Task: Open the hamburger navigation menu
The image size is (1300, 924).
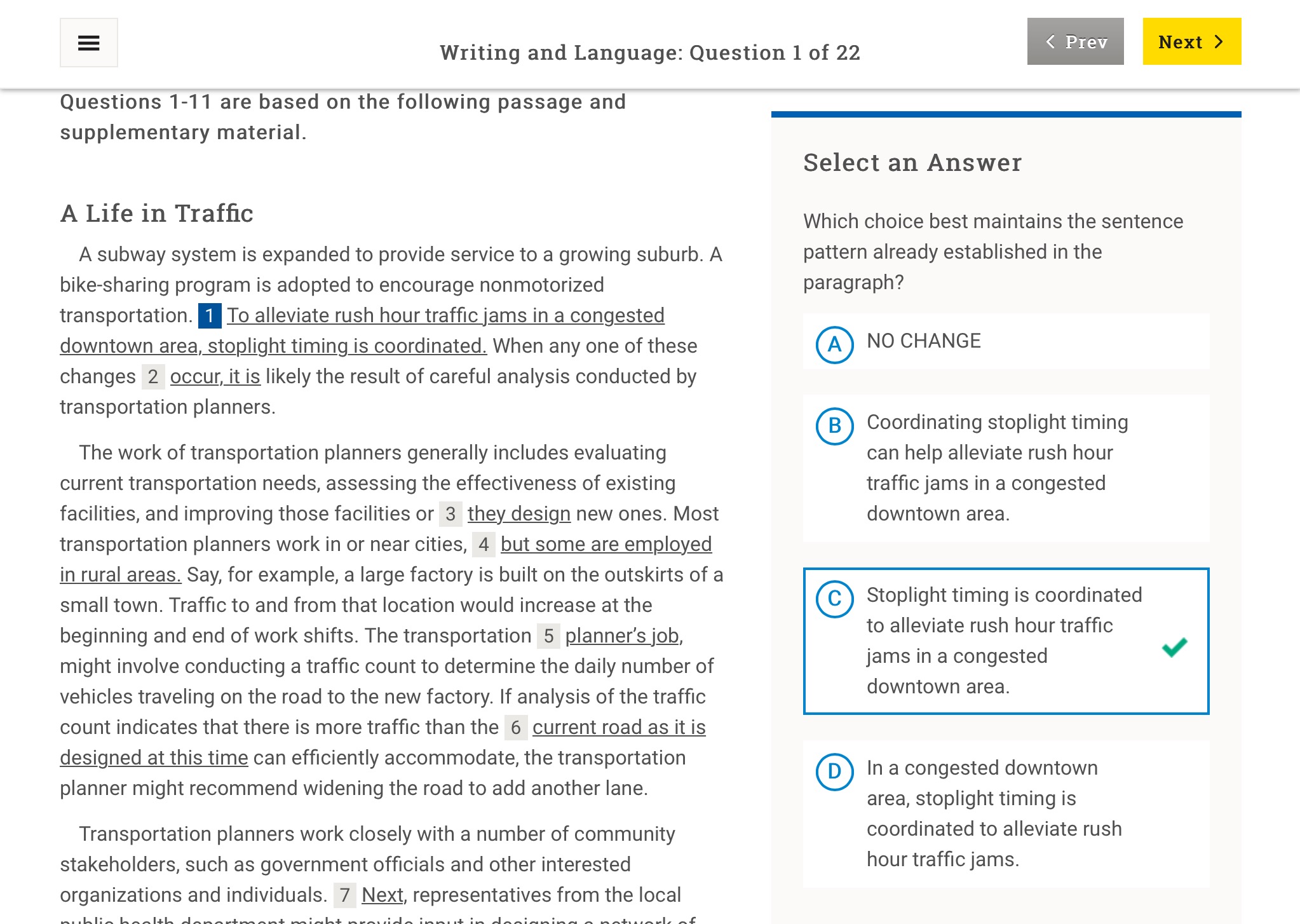Action: tap(89, 43)
